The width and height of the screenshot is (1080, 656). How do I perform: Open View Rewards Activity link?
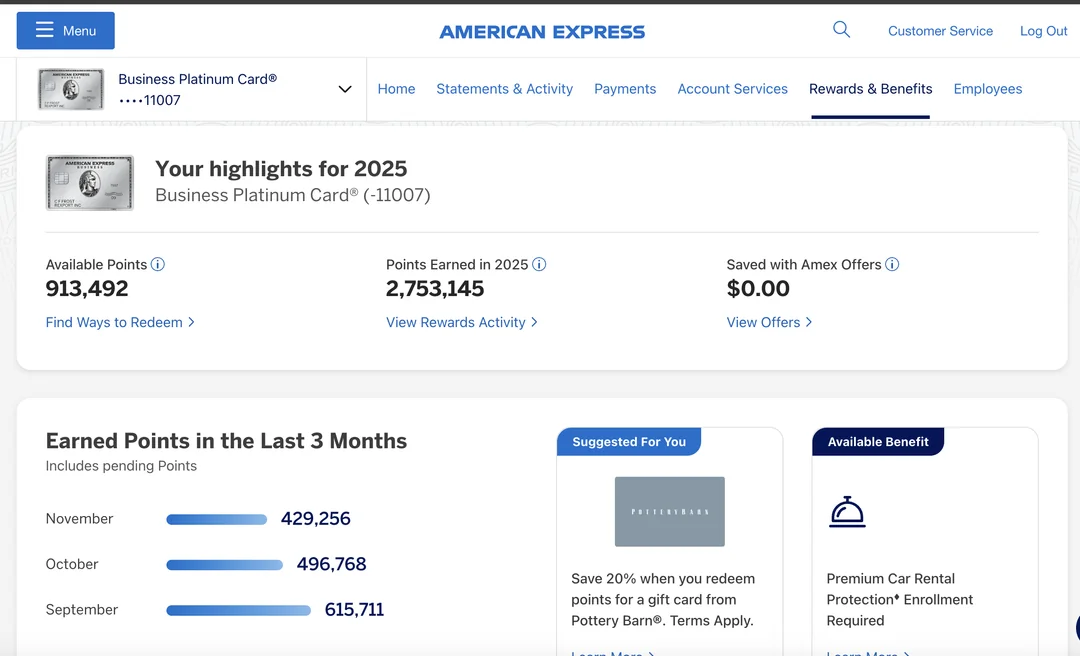point(461,322)
